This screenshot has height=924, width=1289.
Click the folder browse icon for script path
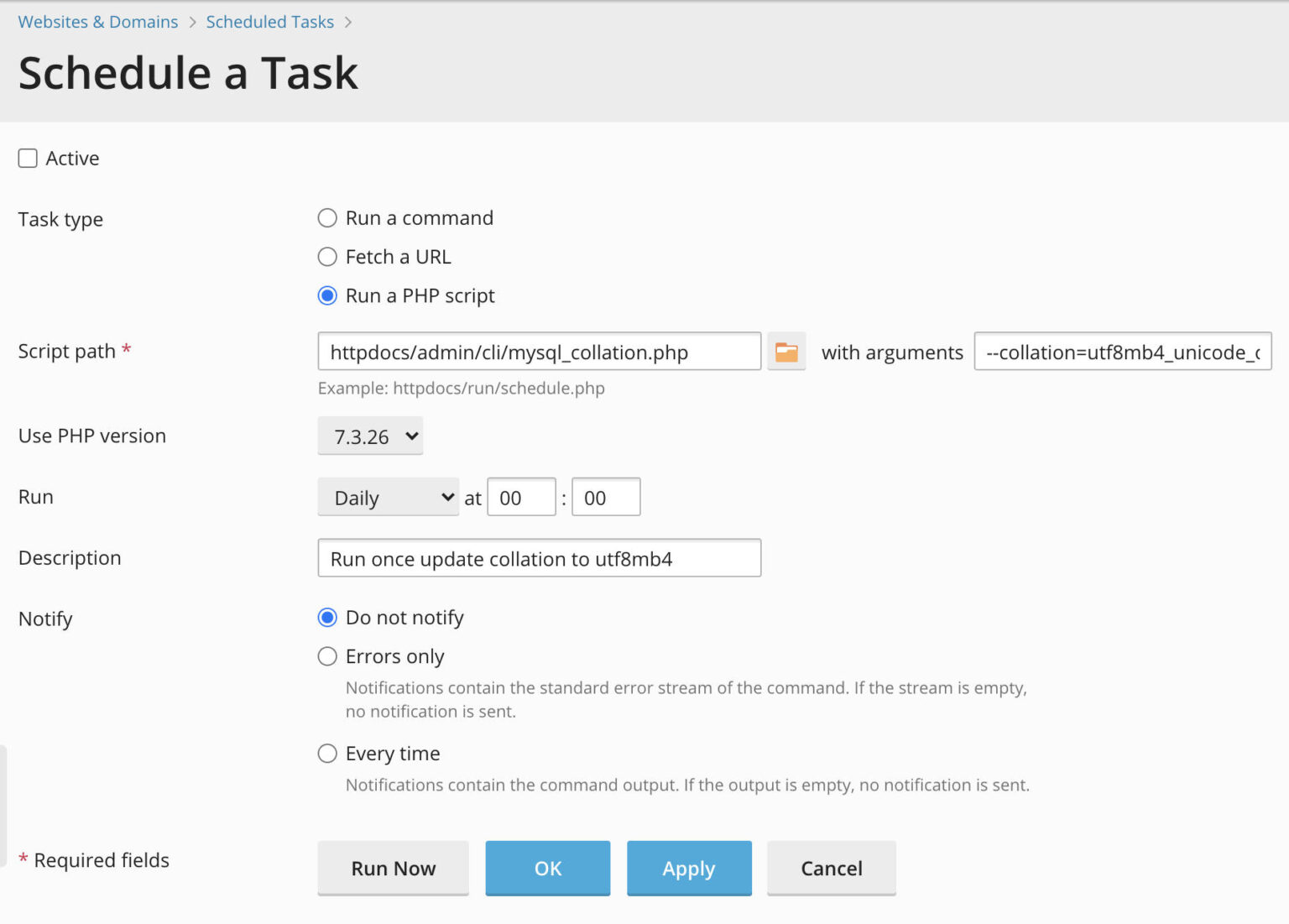point(785,352)
